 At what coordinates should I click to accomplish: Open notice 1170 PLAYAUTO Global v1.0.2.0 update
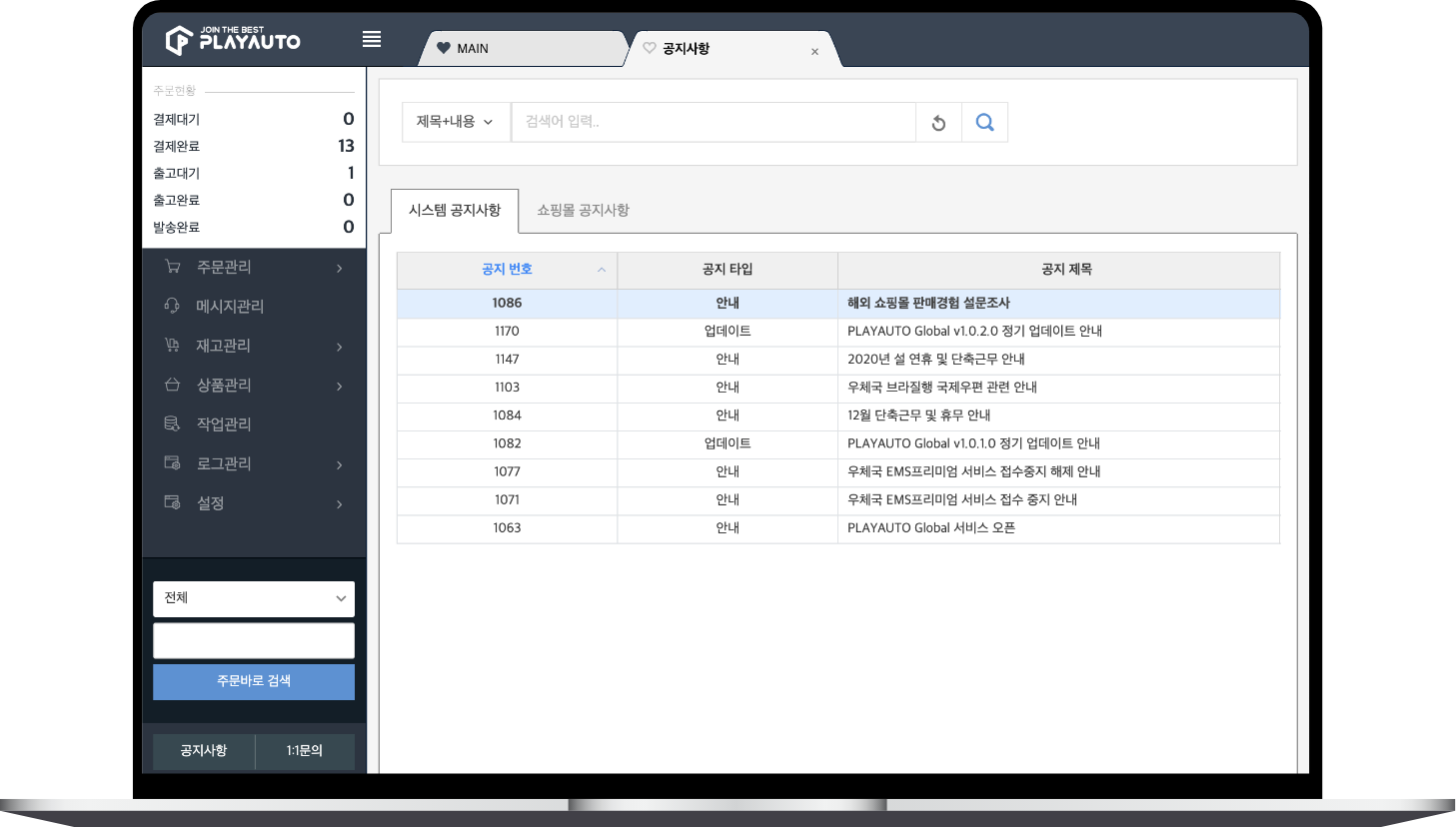point(973,332)
